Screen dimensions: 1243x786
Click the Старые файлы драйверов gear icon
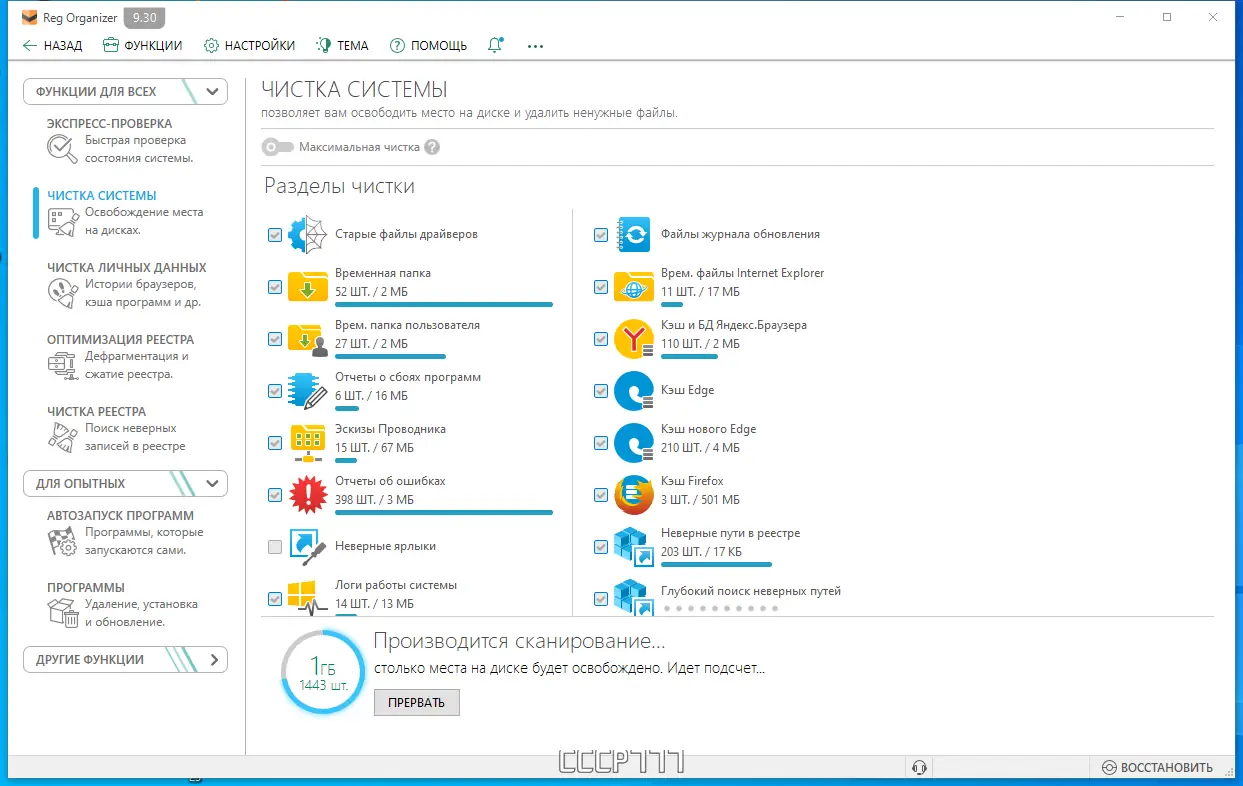(307, 235)
